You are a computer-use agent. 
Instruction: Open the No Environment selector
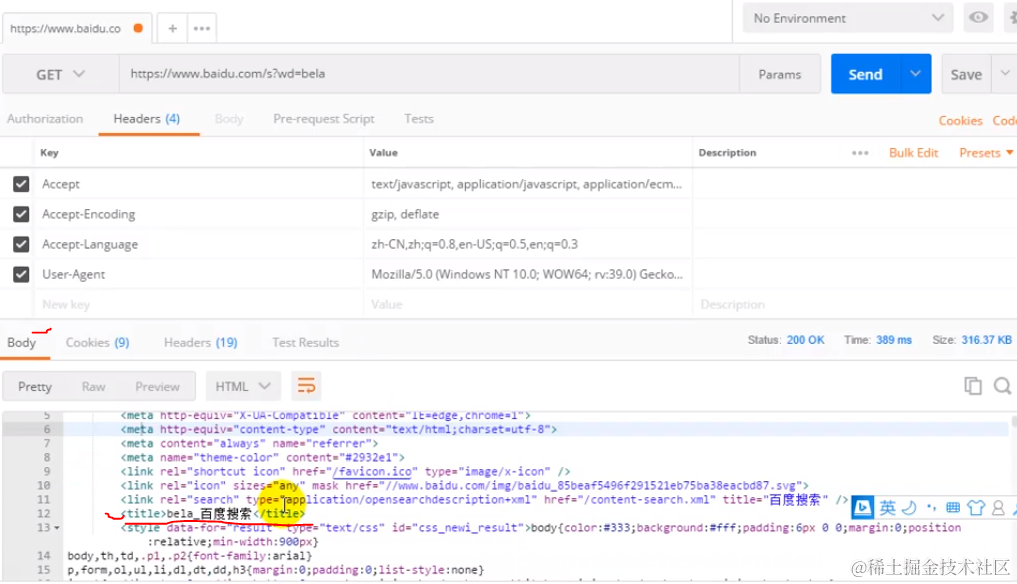(x=848, y=18)
